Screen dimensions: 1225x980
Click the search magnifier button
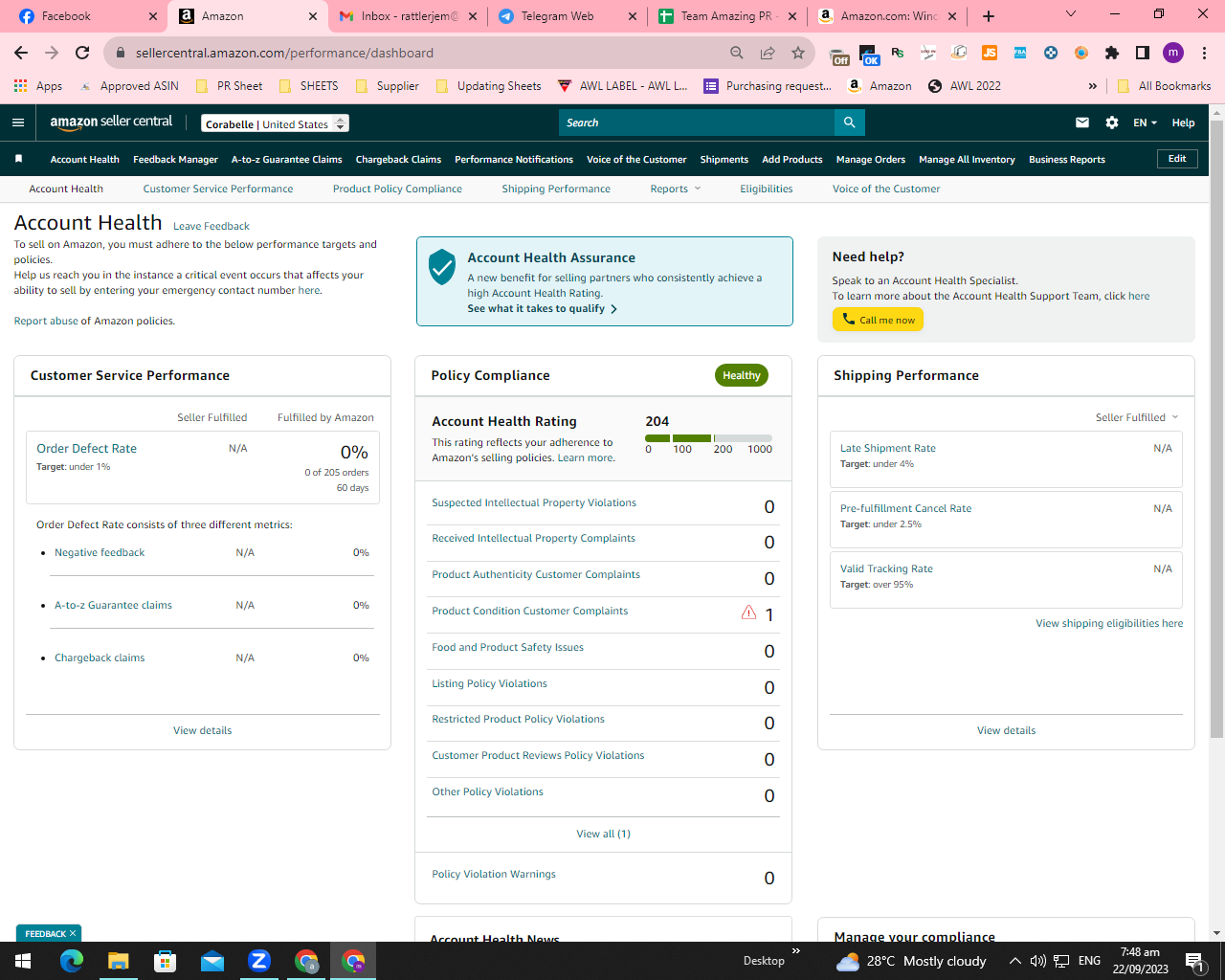tap(849, 122)
